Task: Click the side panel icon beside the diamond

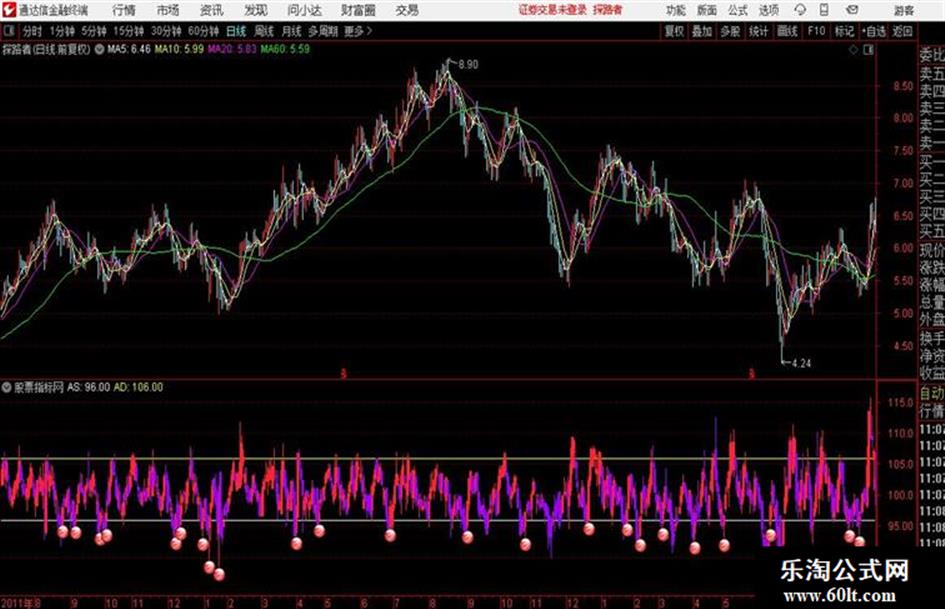Action: 868,50
